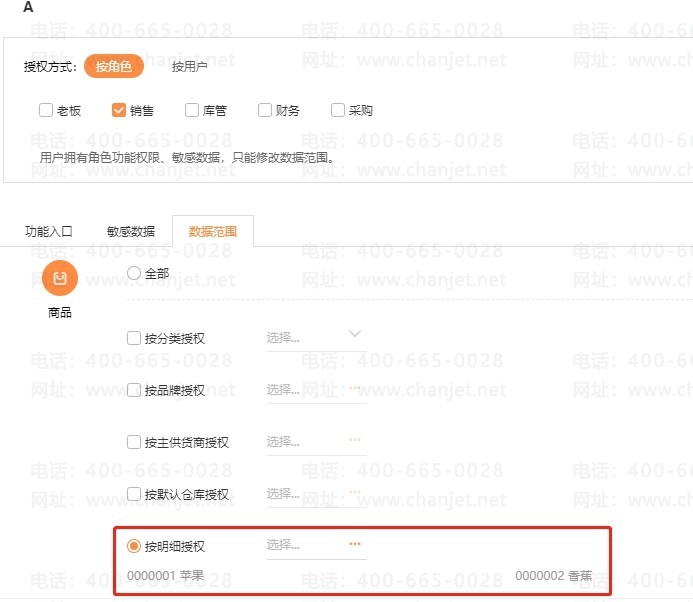Image resolution: width=693 pixels, height=602 pixels.
Task: Open warehouse picker ellipsis for 按默认仓库授权
Action: tap(355, 492)
